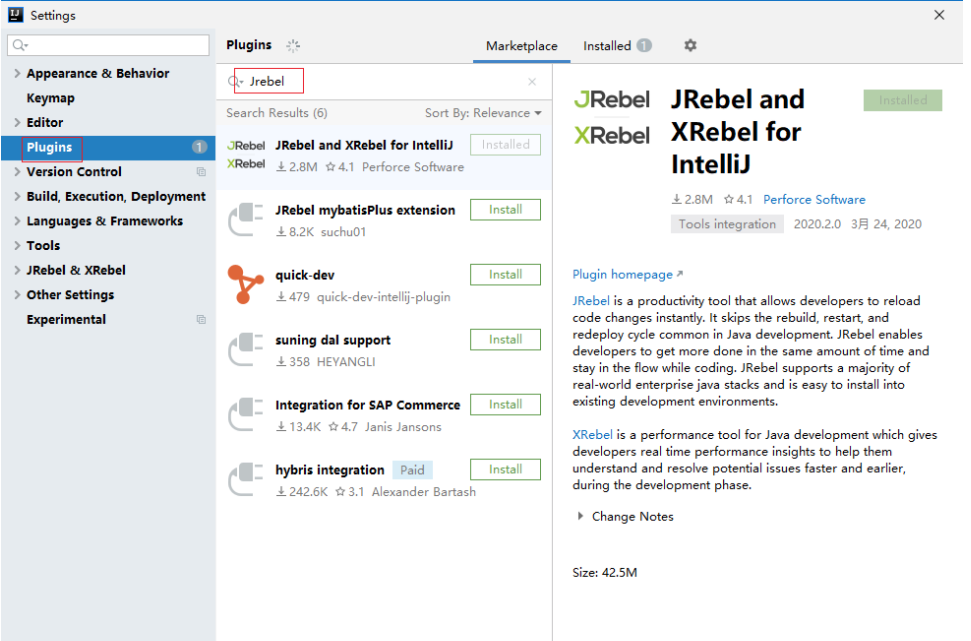The image size is (971, 641).
Task: Click the version 2020.2.0 text
Action: (817, 224)
